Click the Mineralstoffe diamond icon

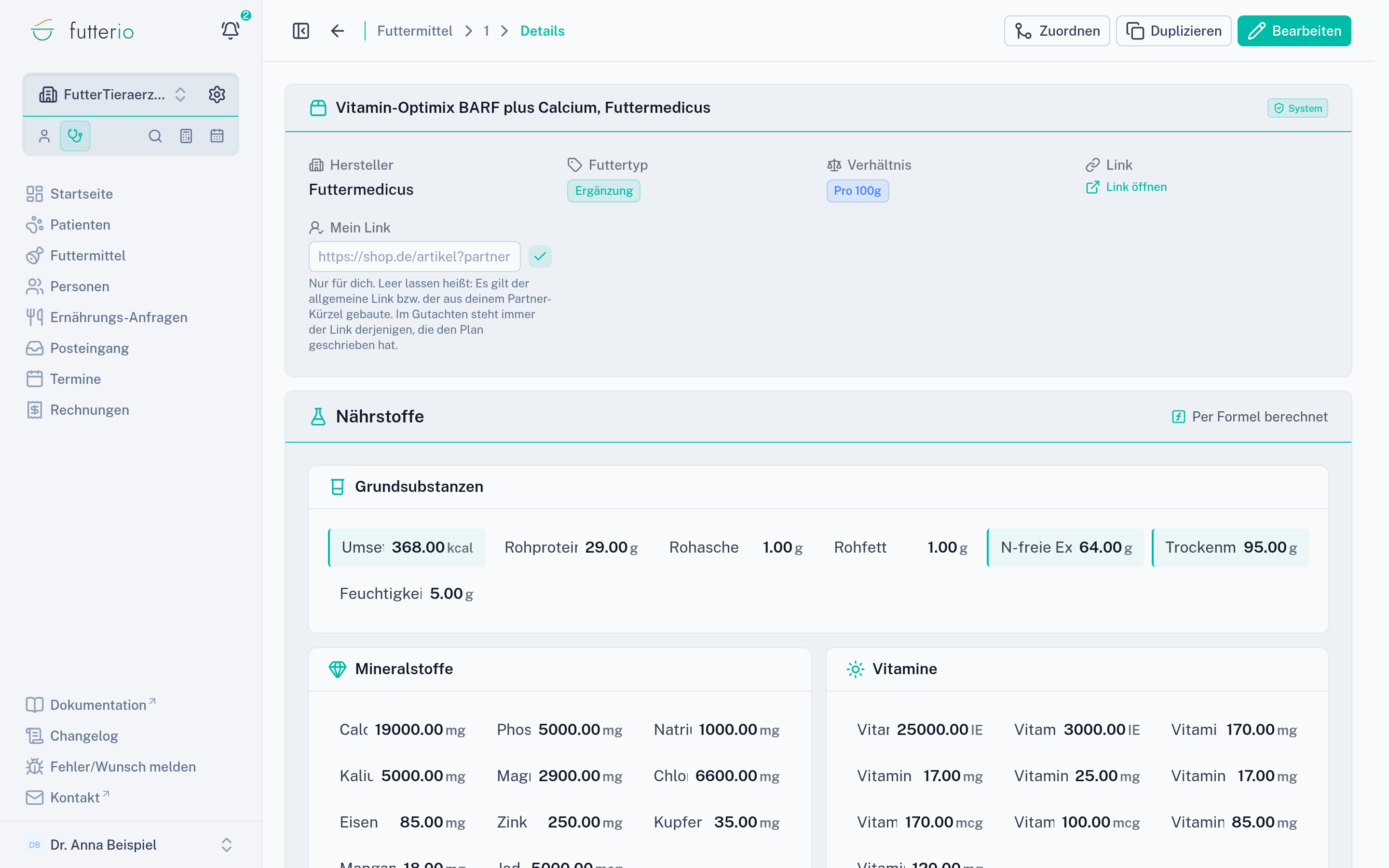click(x=338, y=669)
